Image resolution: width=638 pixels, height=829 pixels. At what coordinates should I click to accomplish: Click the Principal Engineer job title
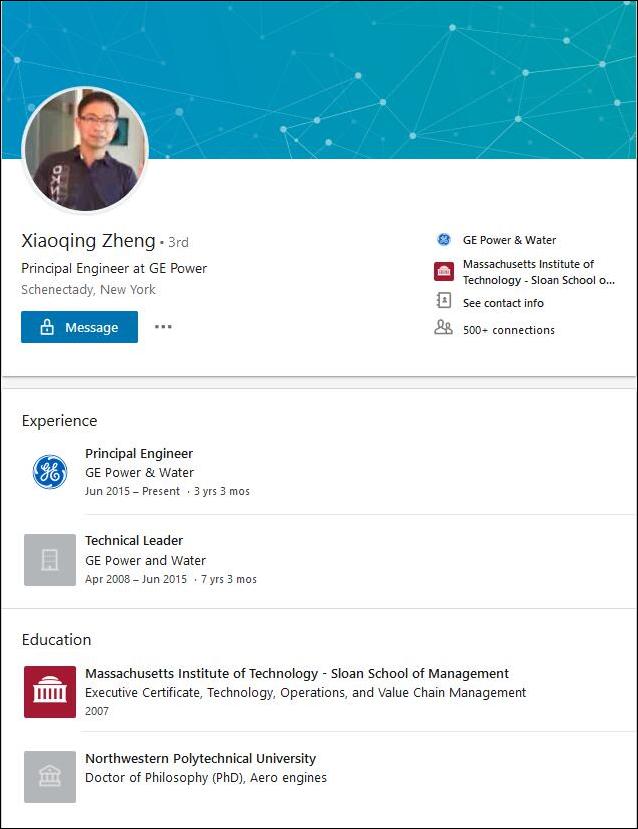coord(139,454)
